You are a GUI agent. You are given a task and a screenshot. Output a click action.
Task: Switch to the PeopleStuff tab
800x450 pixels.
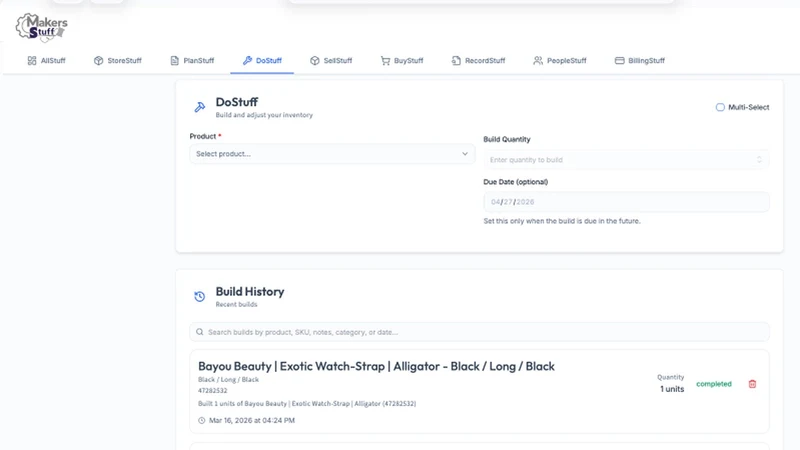pyautogui.click(x=560, y=61)
